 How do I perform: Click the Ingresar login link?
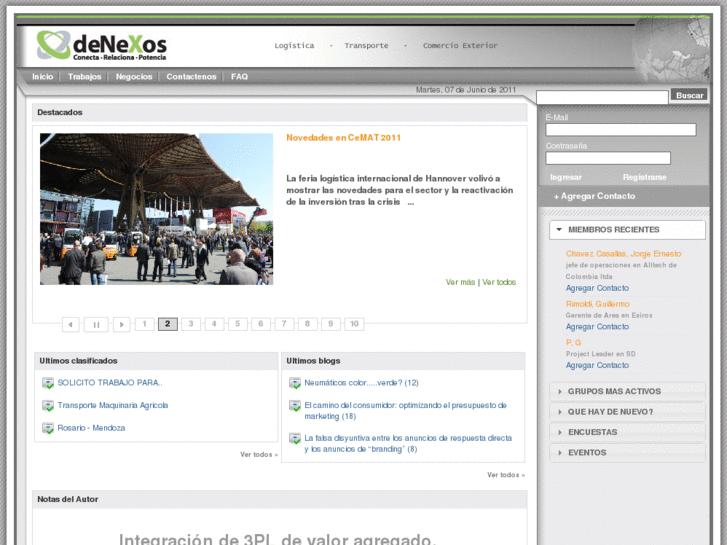[x=566, y=177]
